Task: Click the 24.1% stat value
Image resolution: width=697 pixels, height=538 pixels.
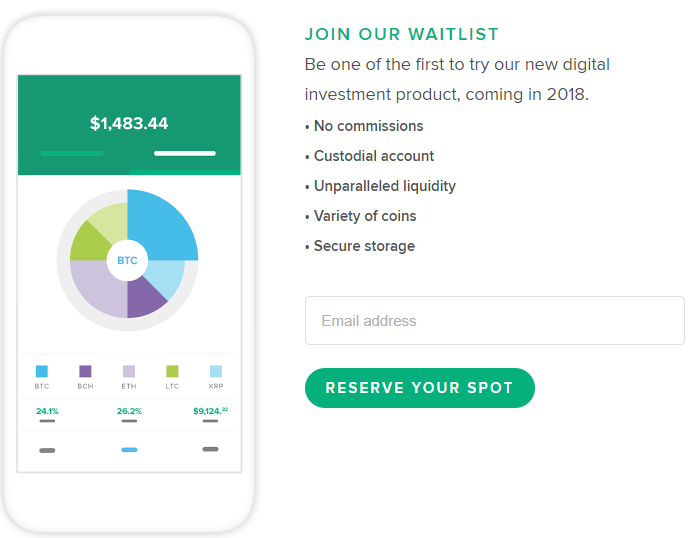Action: [x=47, y=411]
